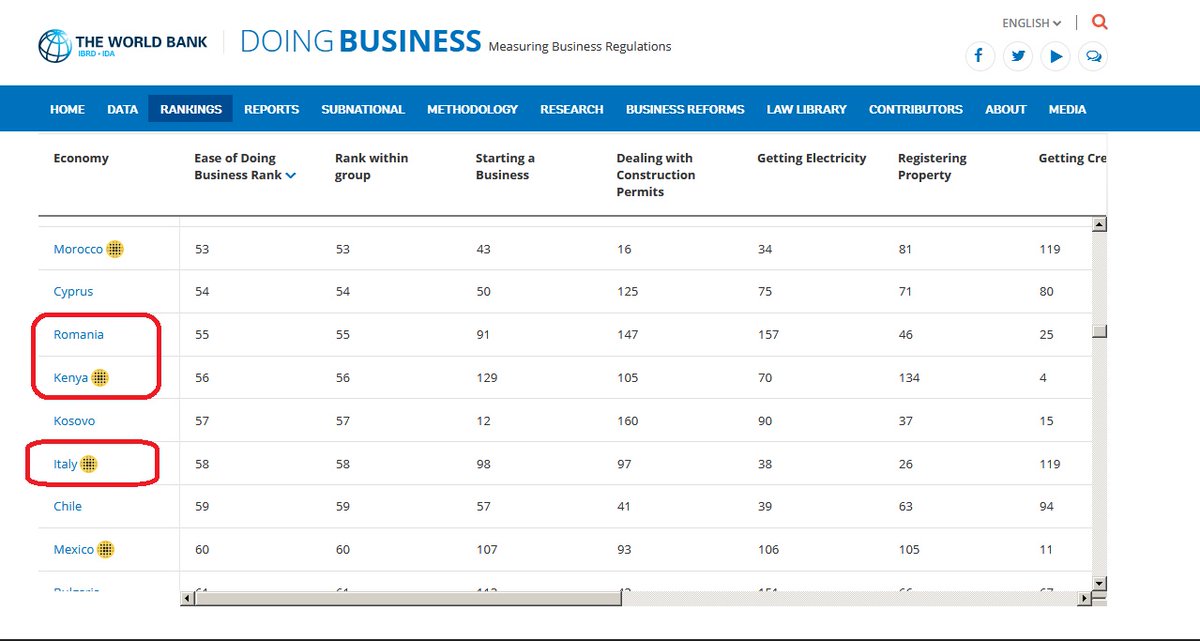Select Romania's Getting Electricity value 157
The width and height of the screenshot is (1200, 641).
click(x=768, y=335)
